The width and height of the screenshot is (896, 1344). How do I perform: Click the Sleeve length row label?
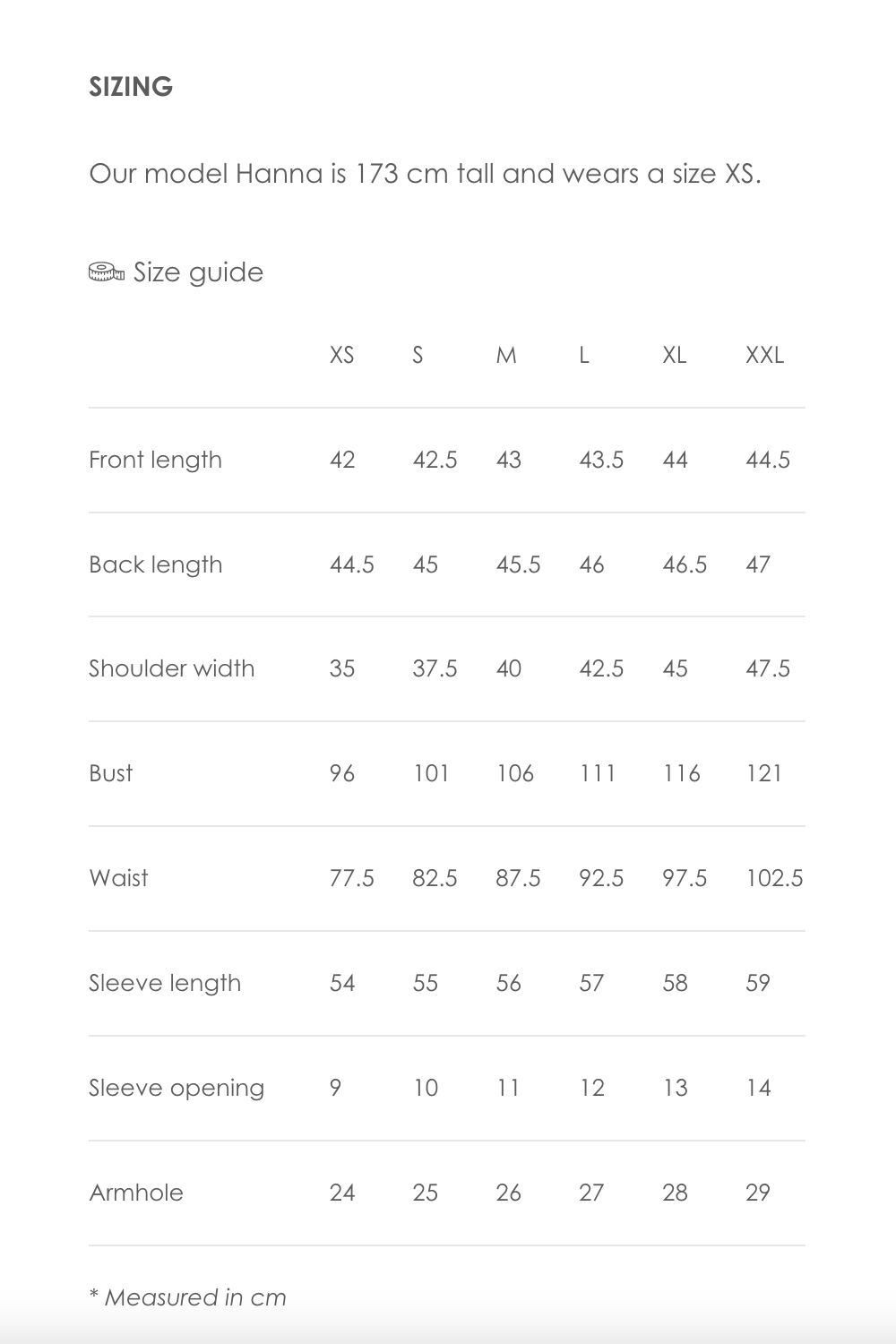click(165, 983)
